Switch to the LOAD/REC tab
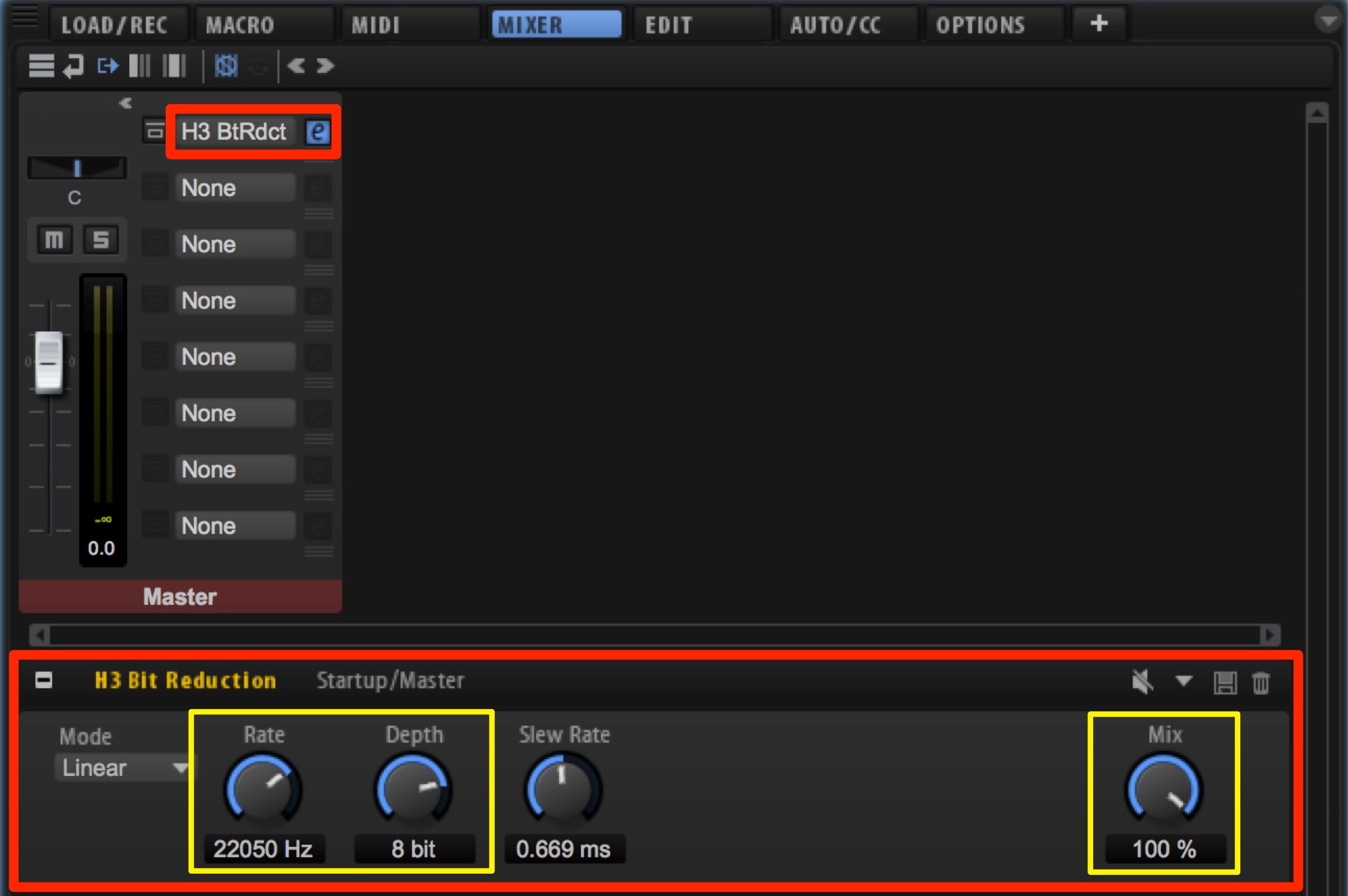 pyautogui.click(x=119, y=25)
